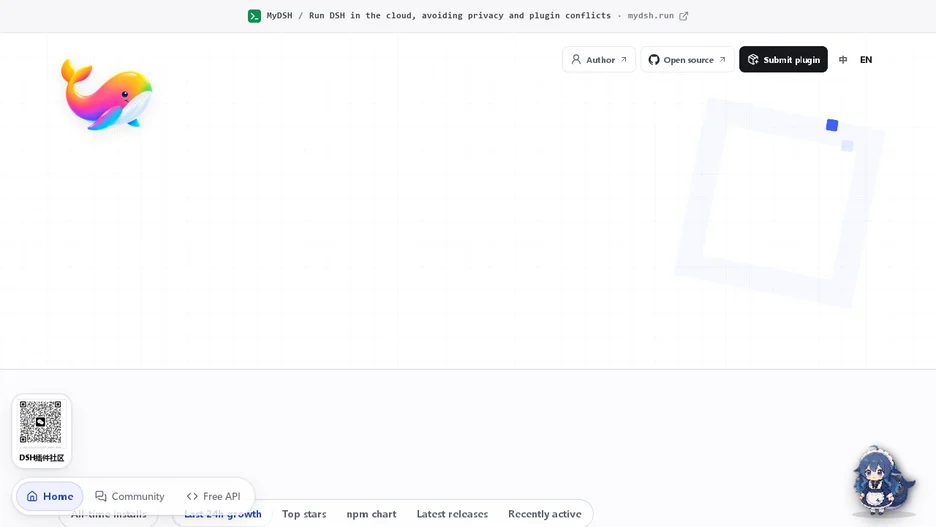Click the code brackets Free API icon

tap(192, 496)
